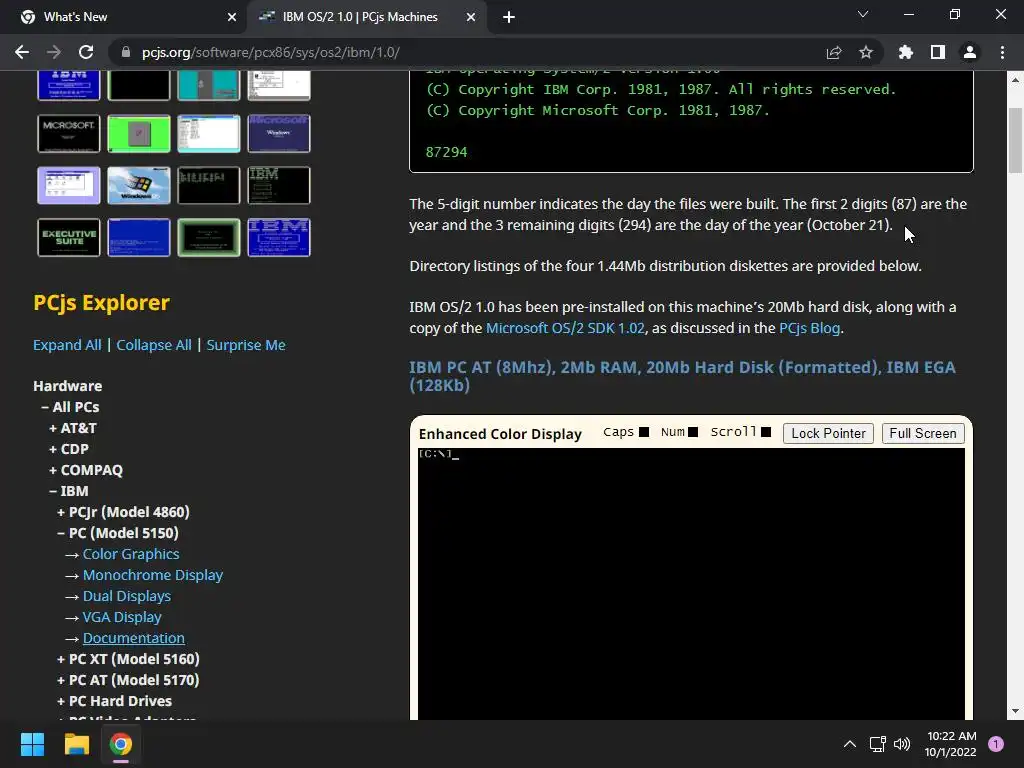
Task: Open the network status tray icon
Action: [x=877, y=744]
